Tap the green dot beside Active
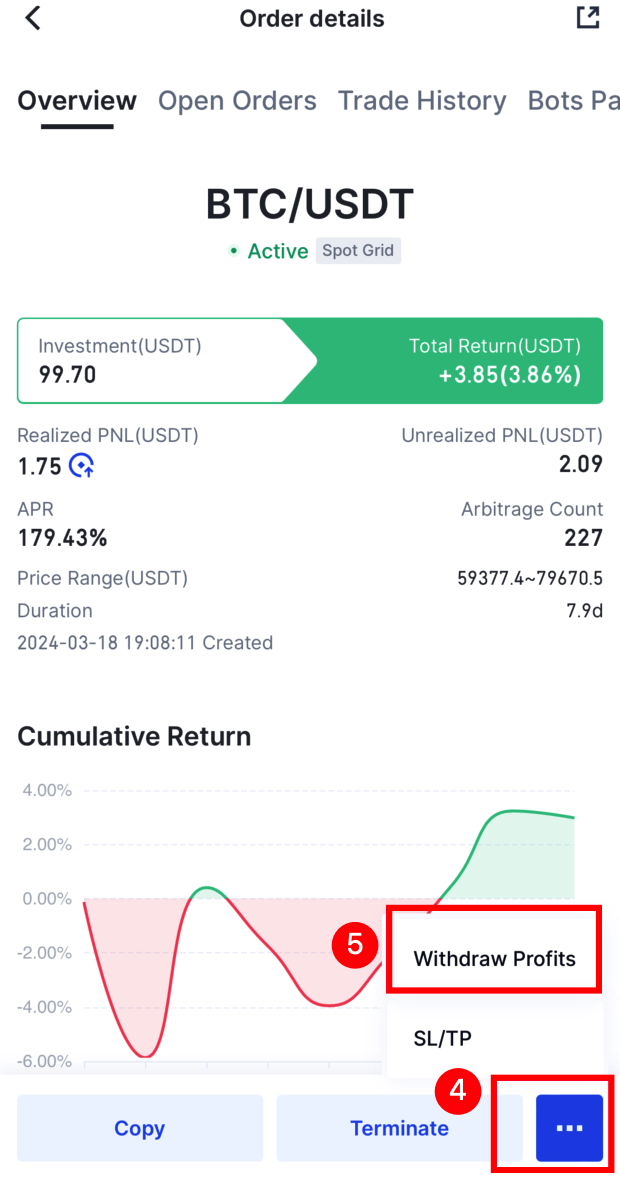The image size is (620, 1178). (x=234, y=251)
